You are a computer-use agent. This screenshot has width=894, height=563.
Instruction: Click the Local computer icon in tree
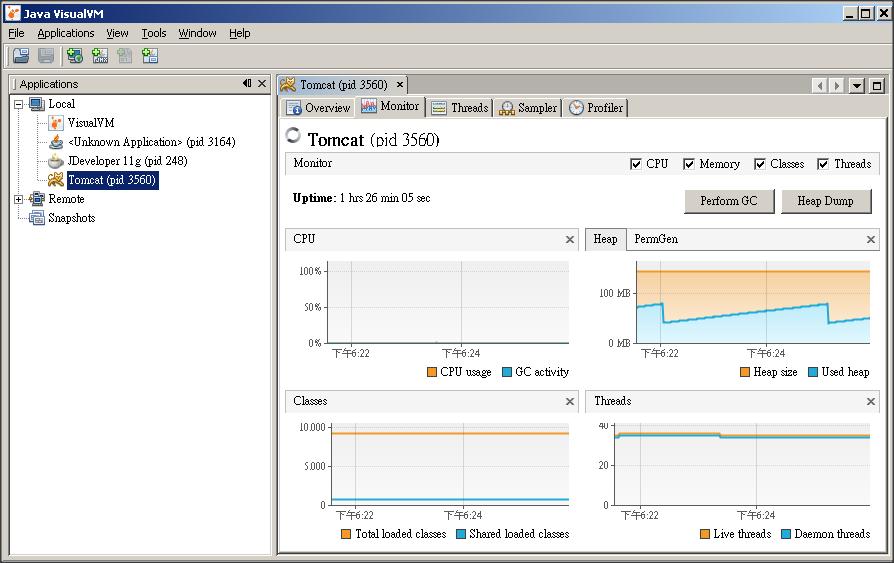37,104
